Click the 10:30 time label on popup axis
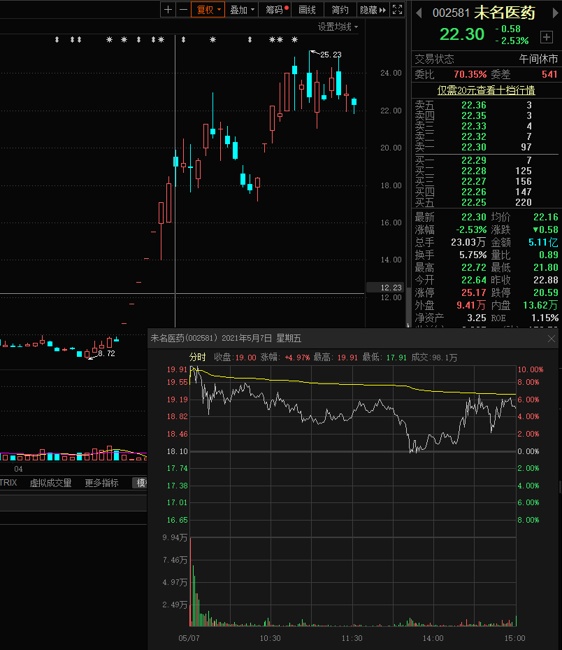The image size is (562, 650). (270, 638)
